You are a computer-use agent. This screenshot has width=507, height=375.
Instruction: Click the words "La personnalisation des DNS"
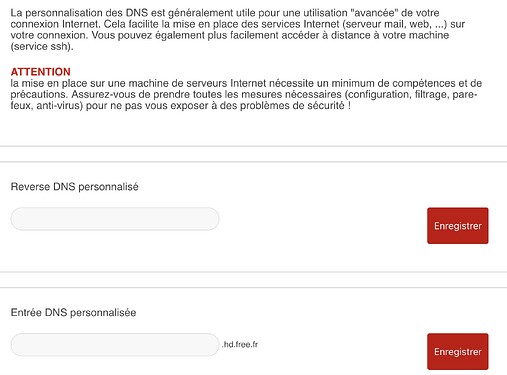coord(79,13)
